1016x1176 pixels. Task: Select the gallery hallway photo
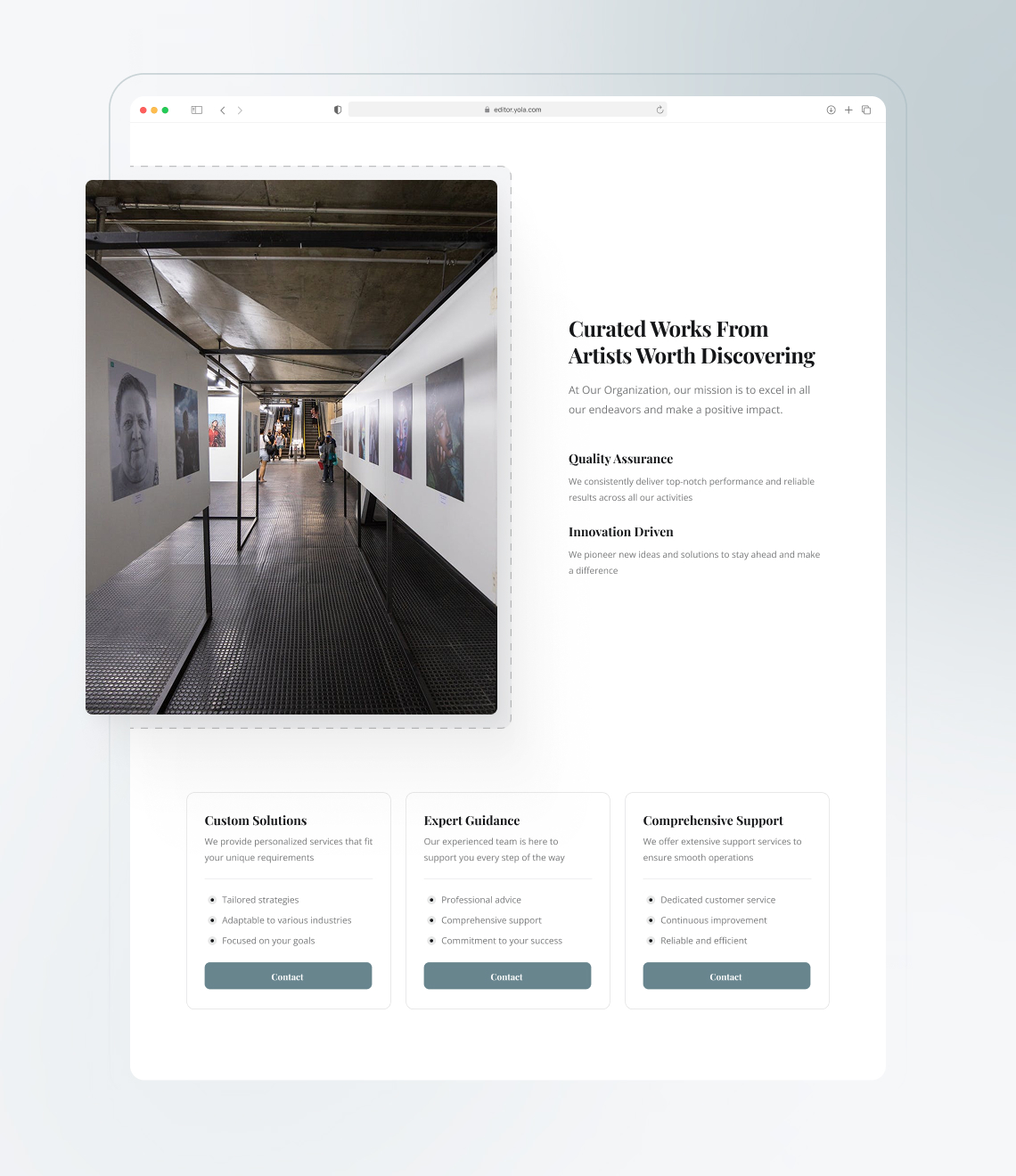[291, 446]
